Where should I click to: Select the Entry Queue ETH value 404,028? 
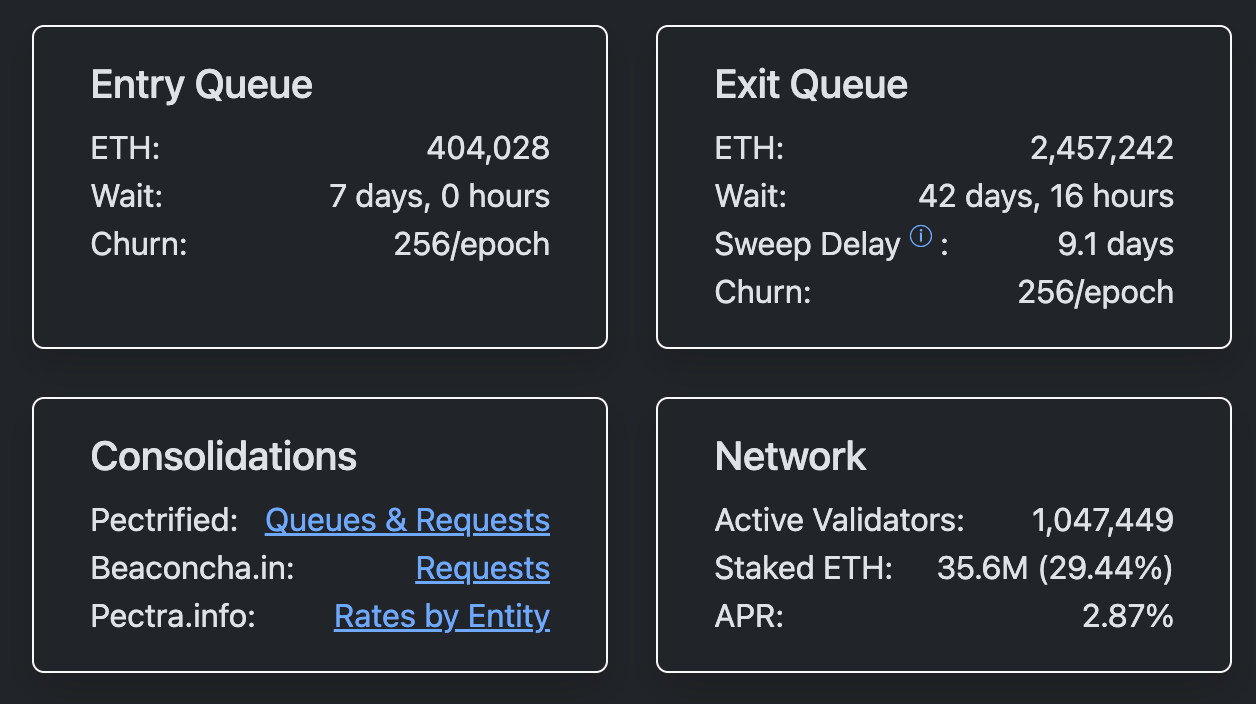(x=489, y=147)
